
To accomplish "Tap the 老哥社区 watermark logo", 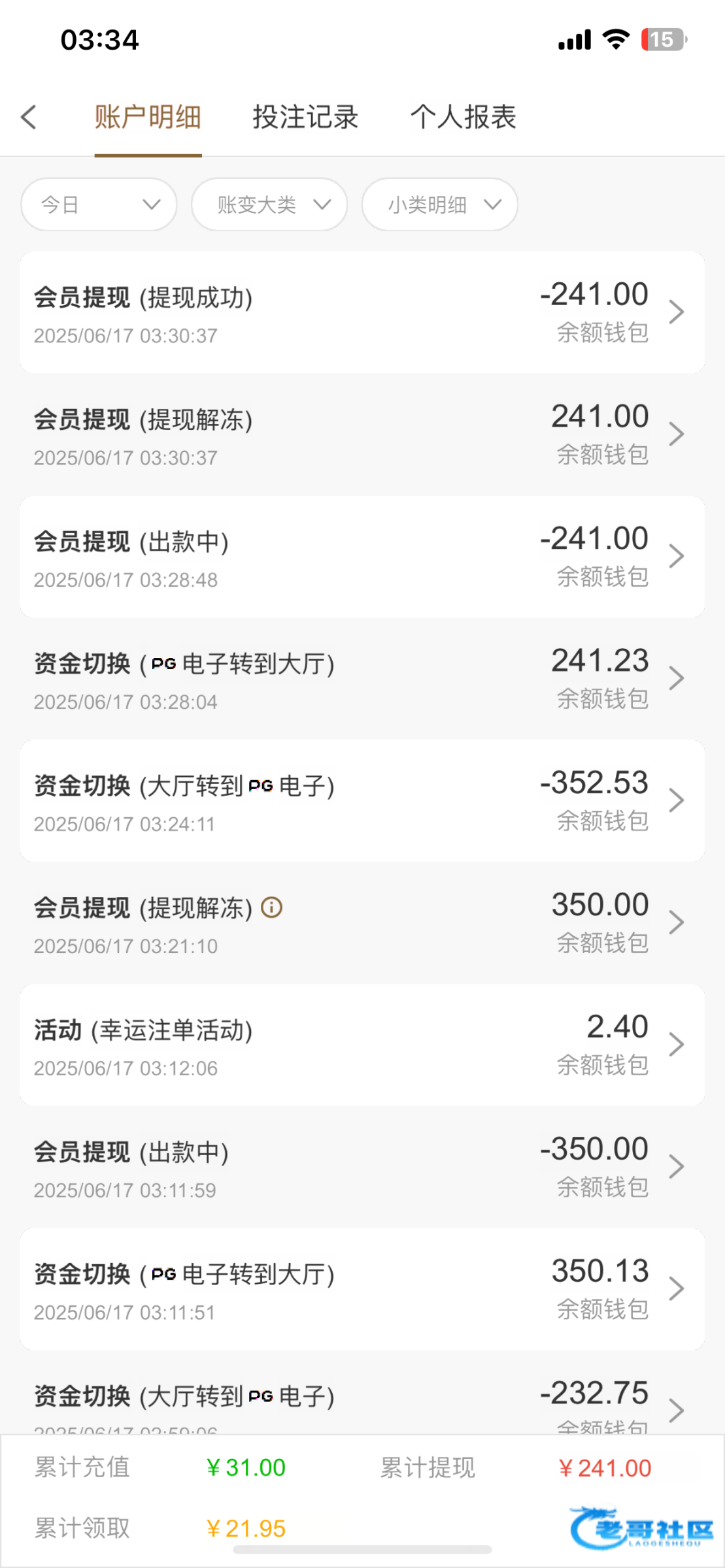I will pyautogui.click(x=641, y=1527).
